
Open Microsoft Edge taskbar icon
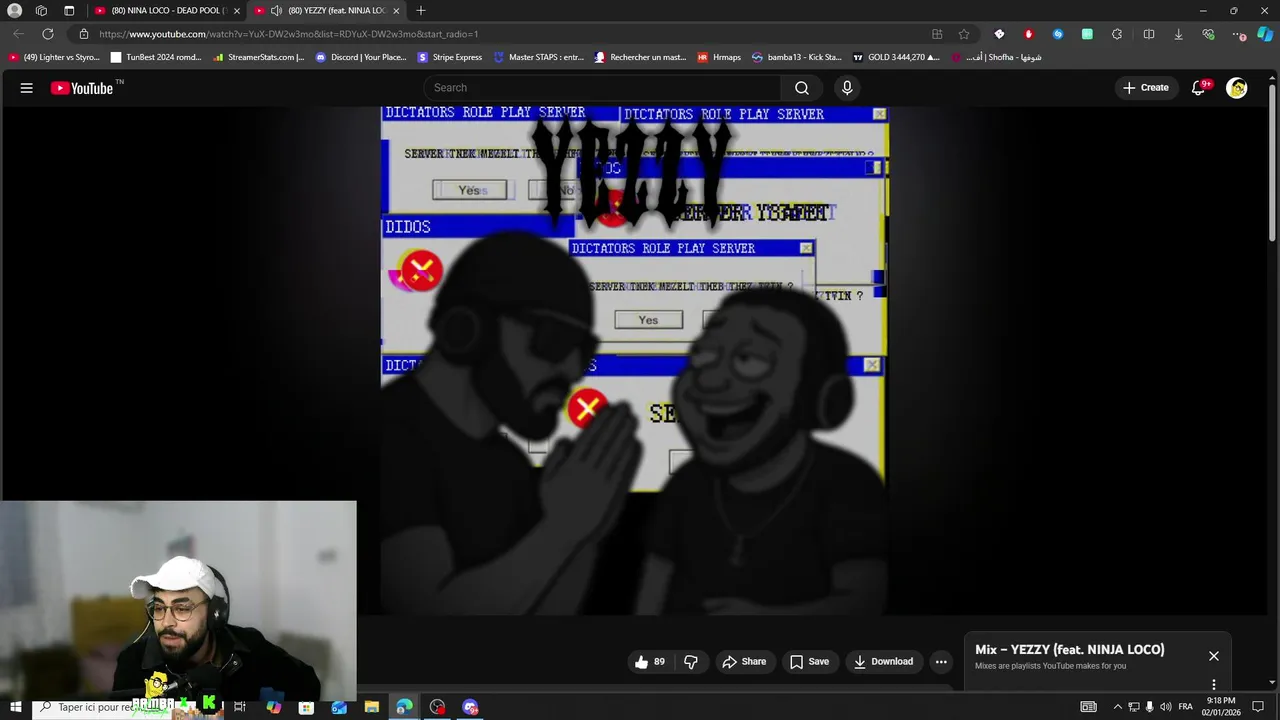pyautogui.click(x=404, y=707)
